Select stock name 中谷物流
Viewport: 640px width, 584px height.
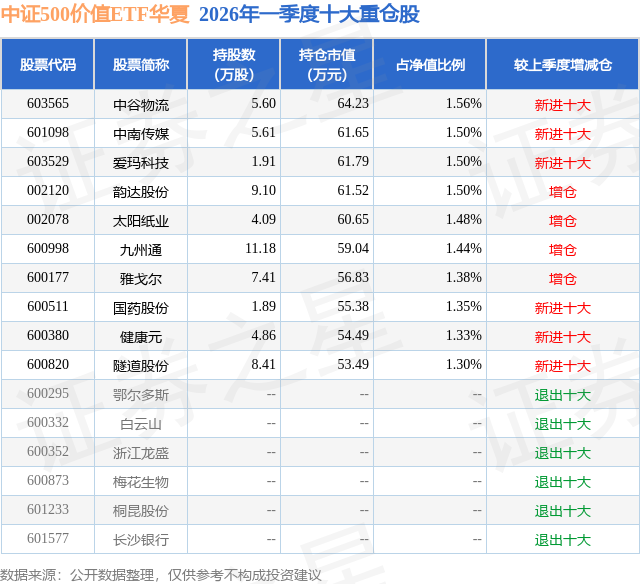pos(141,105)
